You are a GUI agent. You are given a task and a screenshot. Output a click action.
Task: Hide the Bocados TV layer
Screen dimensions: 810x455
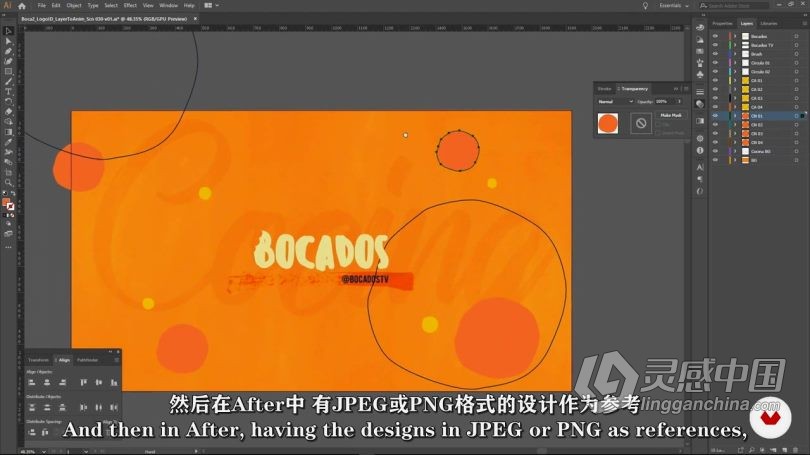(x=715, y=45)
